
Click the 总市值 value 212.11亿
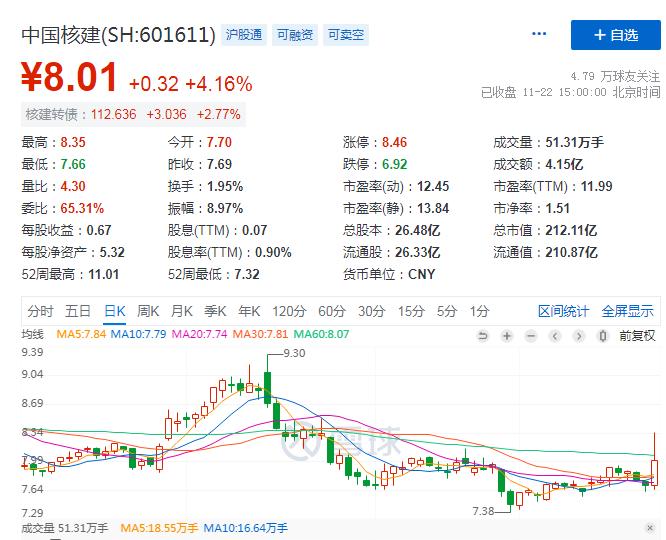click(571, 230)
